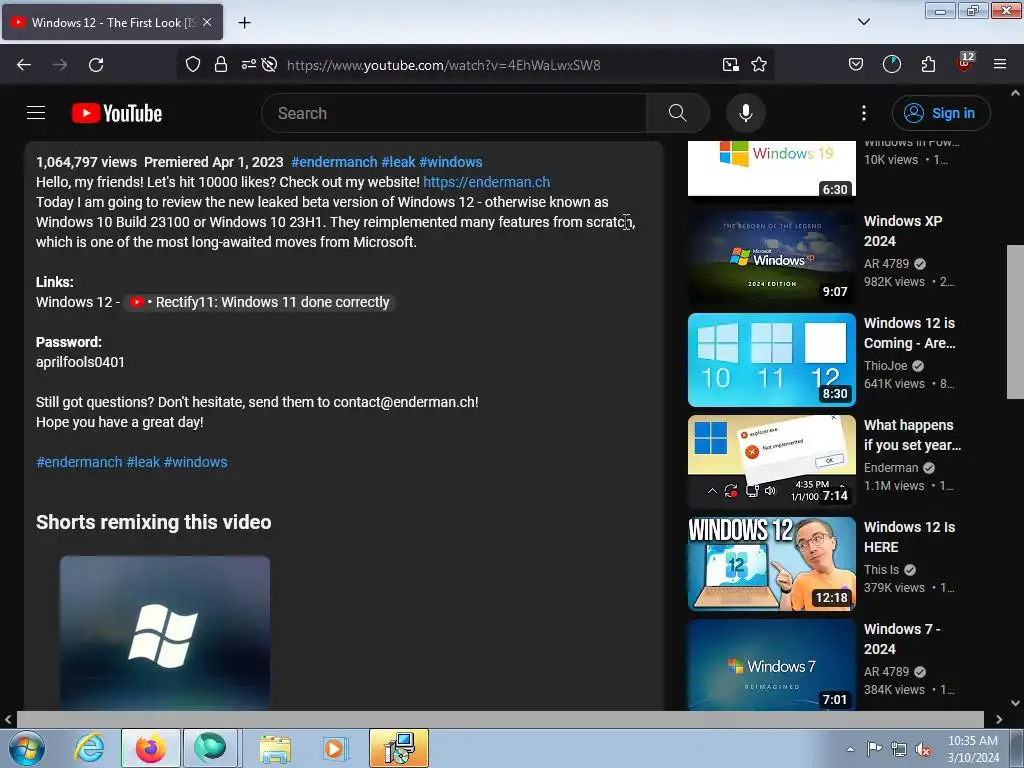Click the 1,064,797 views text
1024x768 pixels.
coord(86,162)
